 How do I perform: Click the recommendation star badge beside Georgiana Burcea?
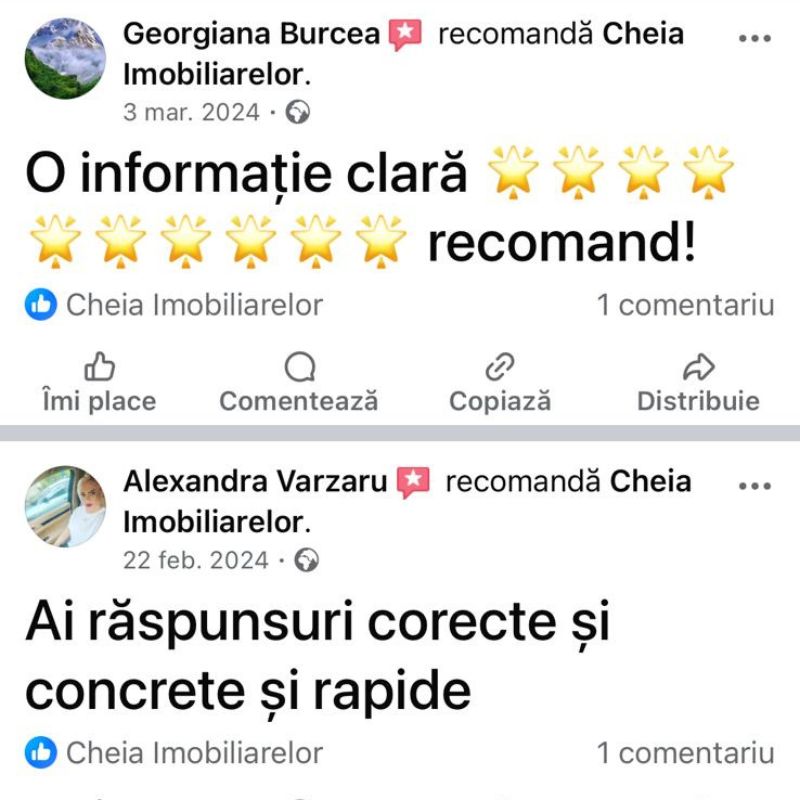tap(405, 35)
